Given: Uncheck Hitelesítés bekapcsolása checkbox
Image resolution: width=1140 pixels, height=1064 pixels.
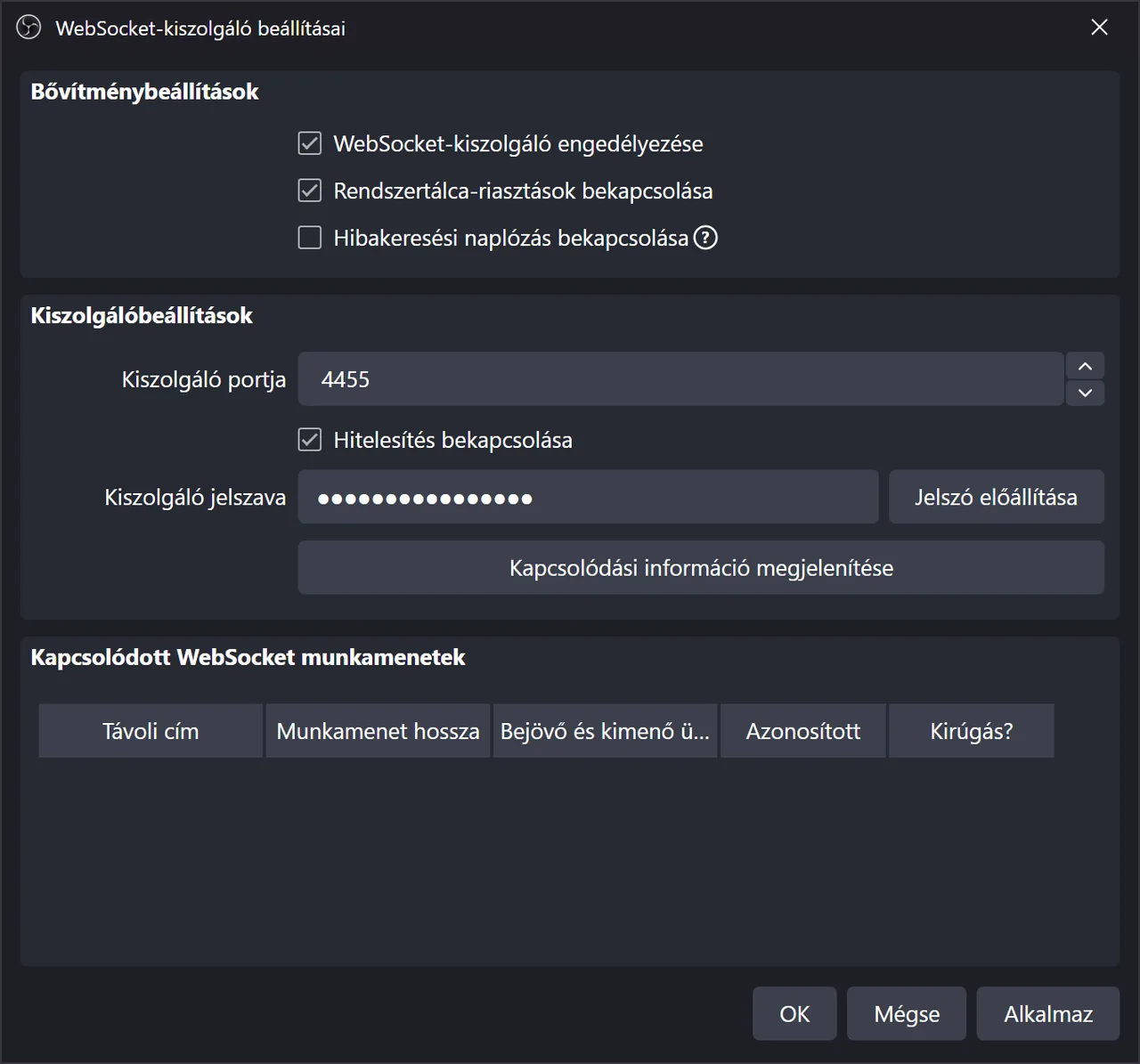Looking at the screenshot, I should pos(310,440).
